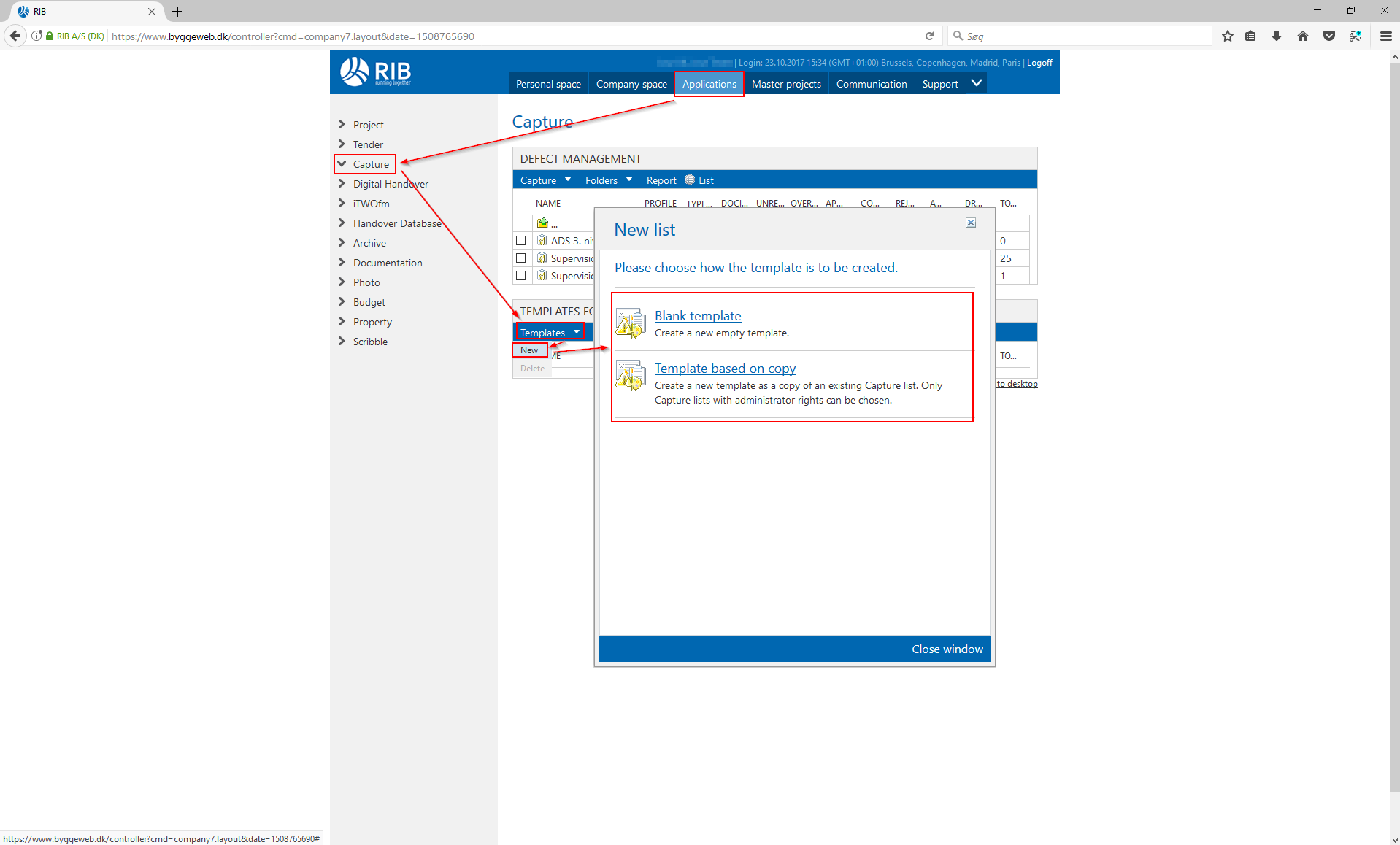Click the browser home icon

click(1302, 36)
